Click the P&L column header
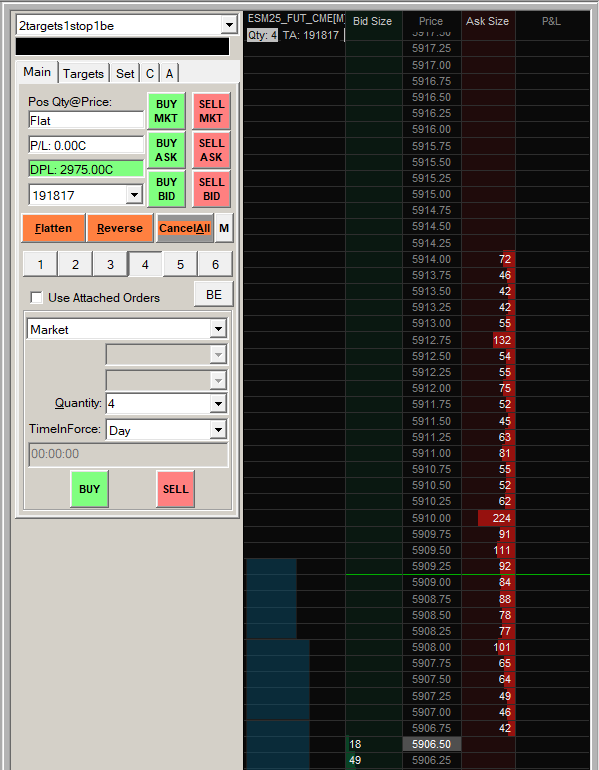 [x=551, y=21]
